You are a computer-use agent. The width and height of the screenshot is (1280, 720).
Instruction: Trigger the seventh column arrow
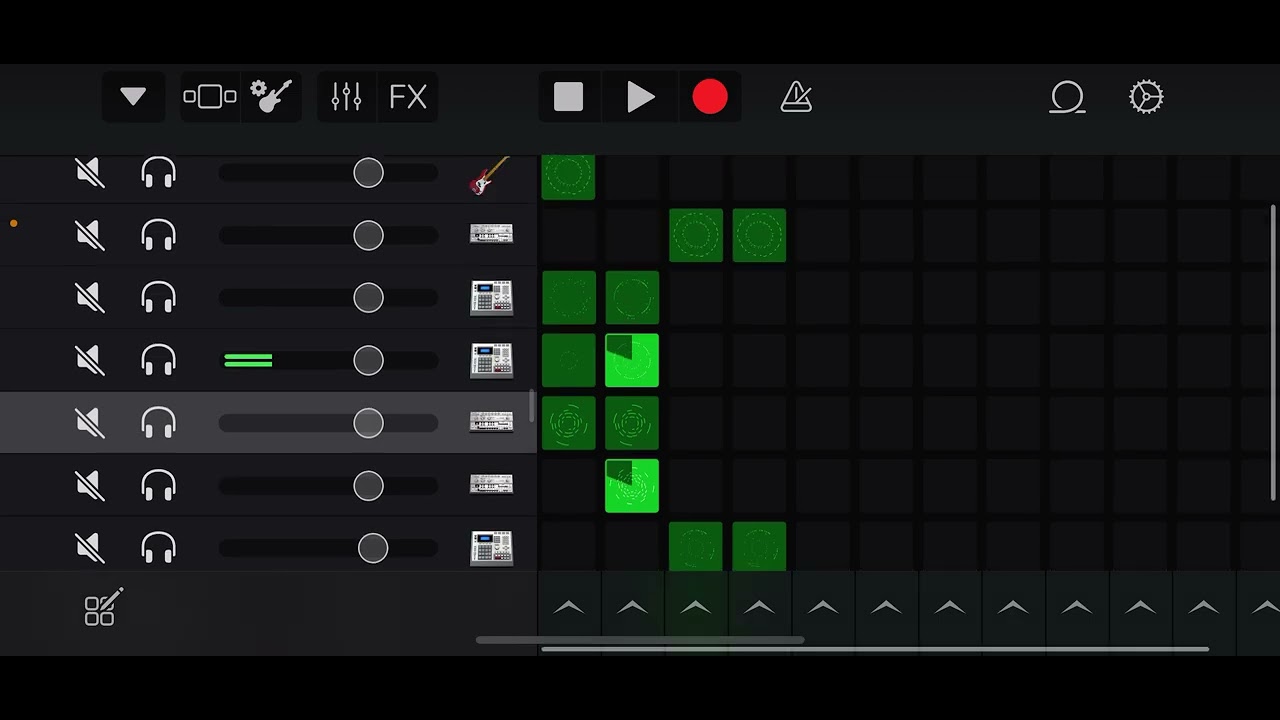949,607
